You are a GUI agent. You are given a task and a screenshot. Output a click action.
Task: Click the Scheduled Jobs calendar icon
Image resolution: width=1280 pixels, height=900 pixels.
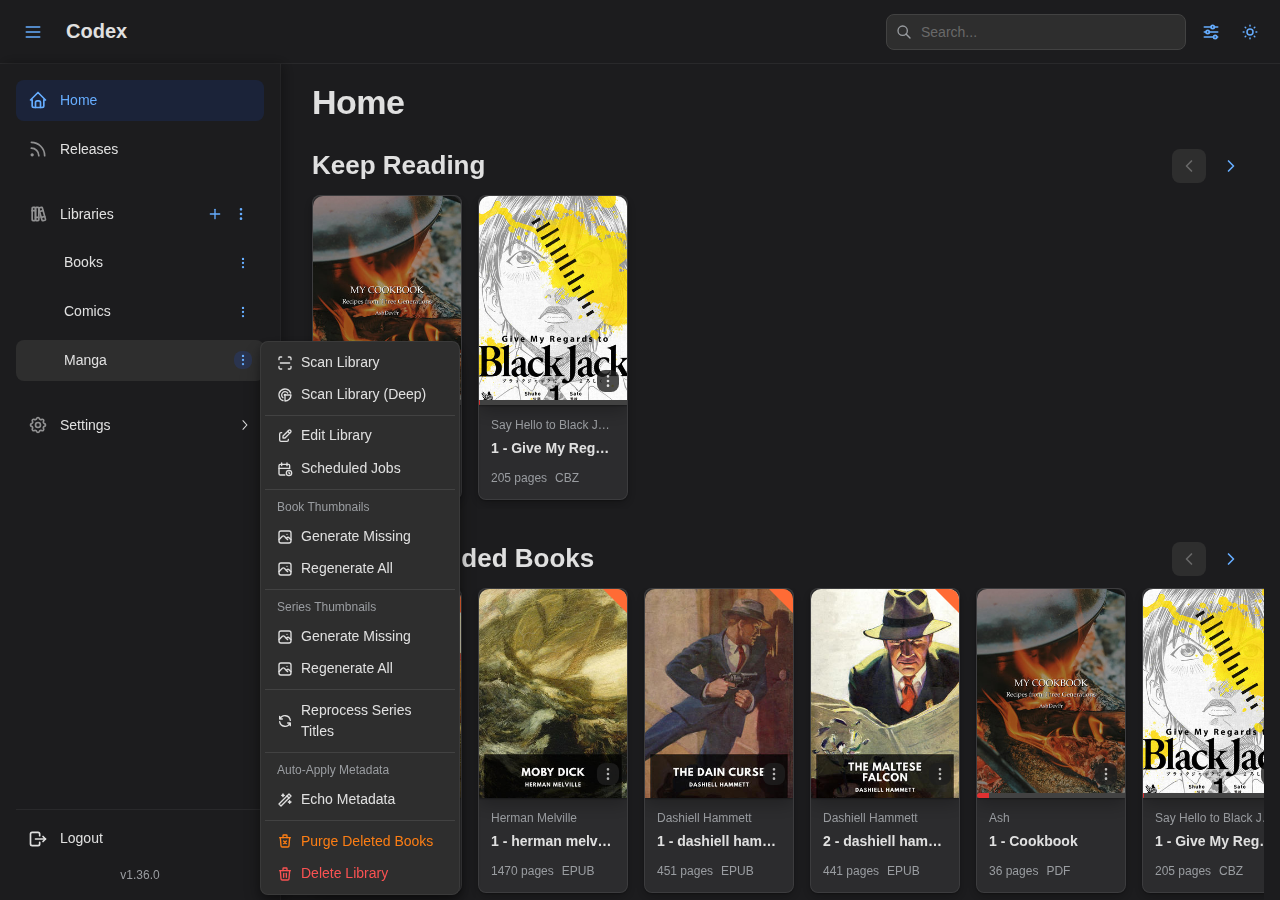click(285, 469)
